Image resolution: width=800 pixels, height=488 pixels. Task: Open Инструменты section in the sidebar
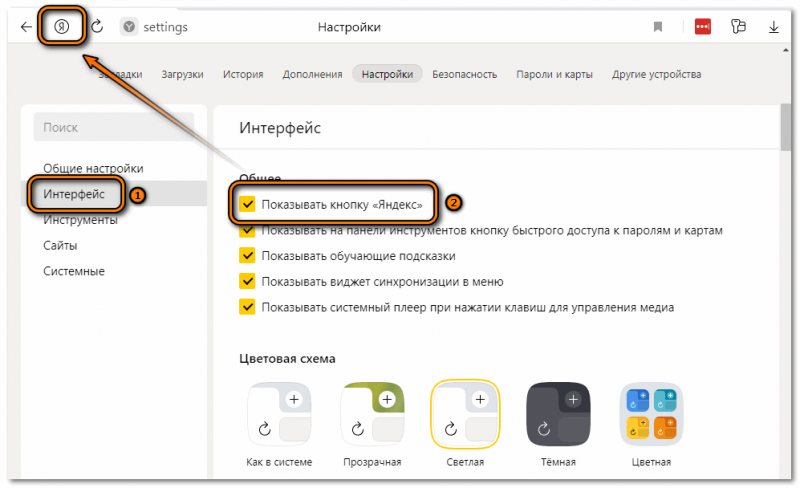80,220
